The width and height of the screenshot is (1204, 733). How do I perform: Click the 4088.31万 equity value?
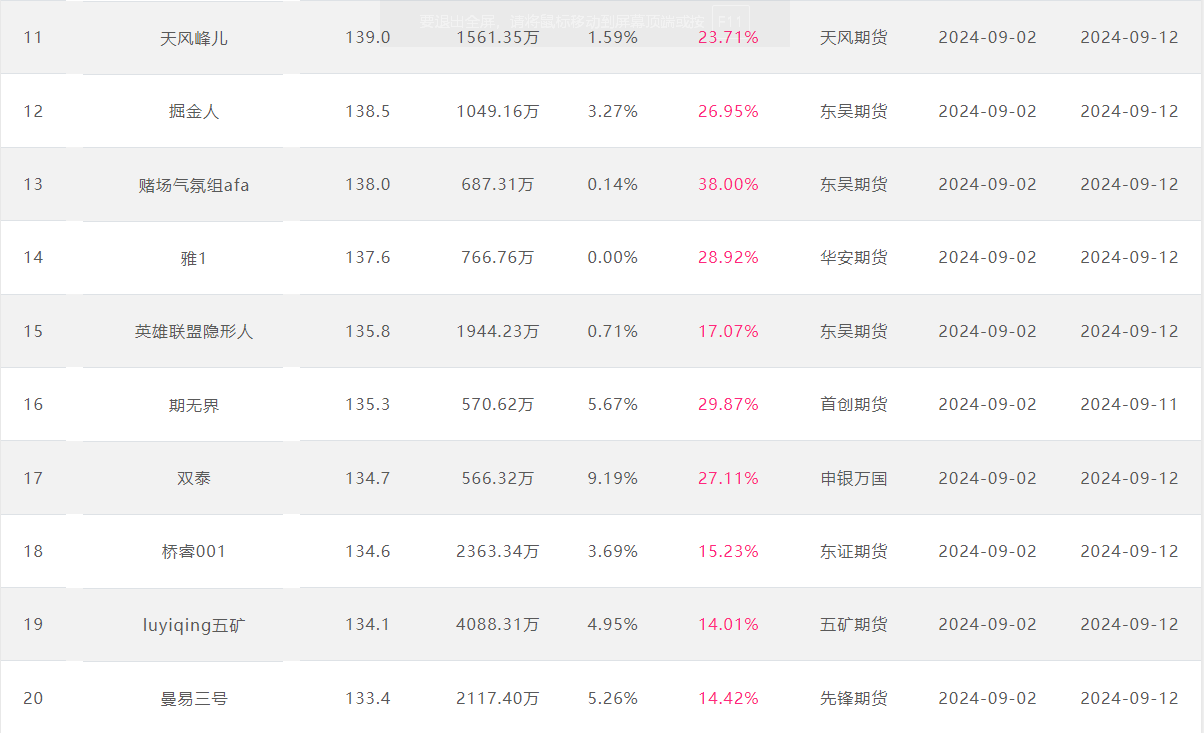(x=497, y=625)
